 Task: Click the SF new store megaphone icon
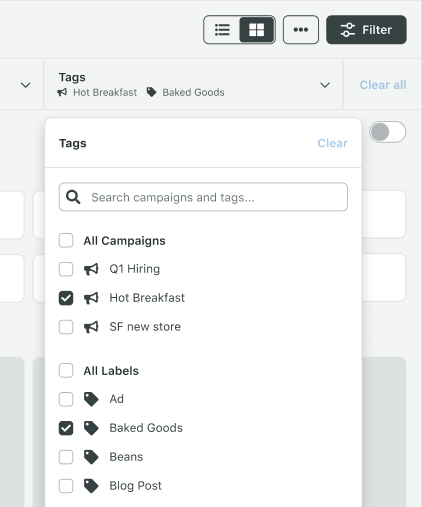(x=91, y=327)
